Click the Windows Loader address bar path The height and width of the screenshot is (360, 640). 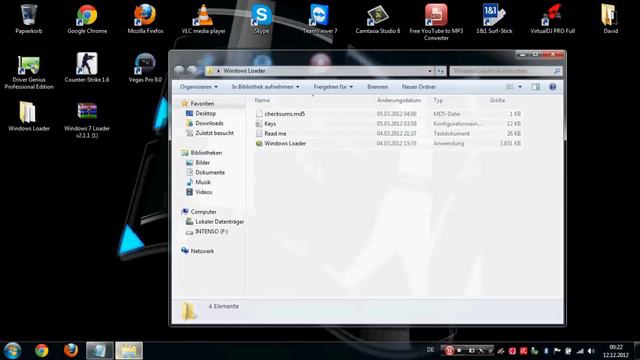click(x=244, y=71)
